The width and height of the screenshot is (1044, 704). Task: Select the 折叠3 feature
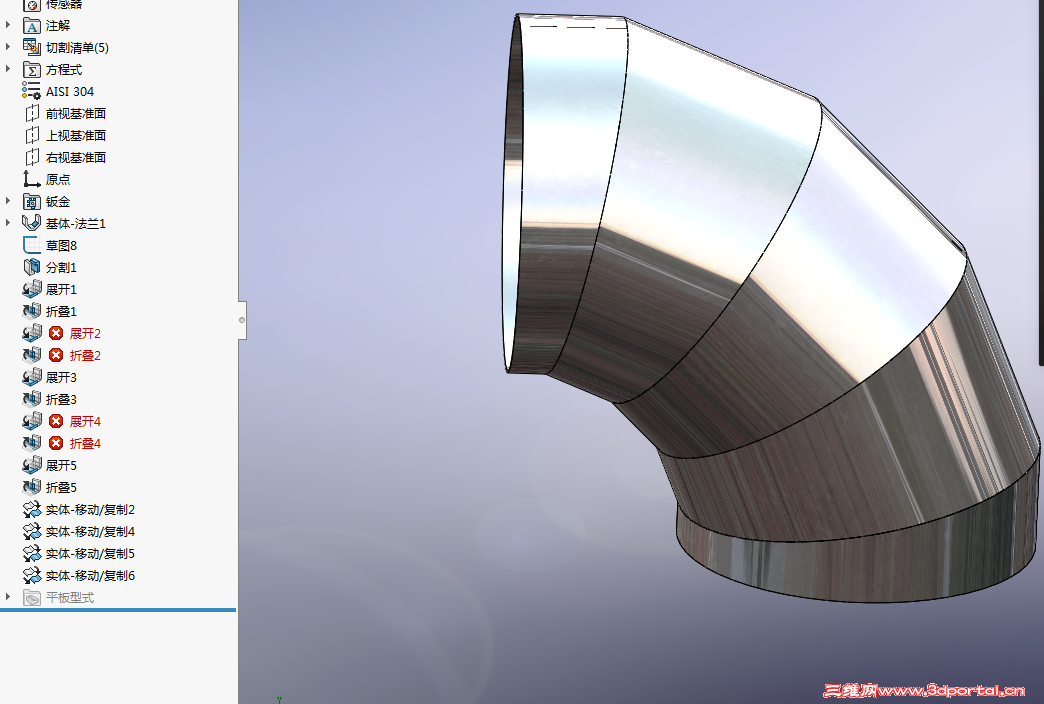(x=62, y=399)
